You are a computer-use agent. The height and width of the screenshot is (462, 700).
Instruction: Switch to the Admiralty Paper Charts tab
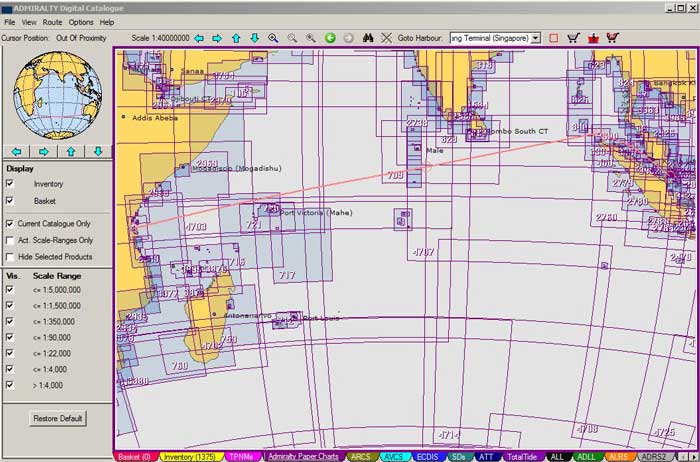tap(304, 456)
